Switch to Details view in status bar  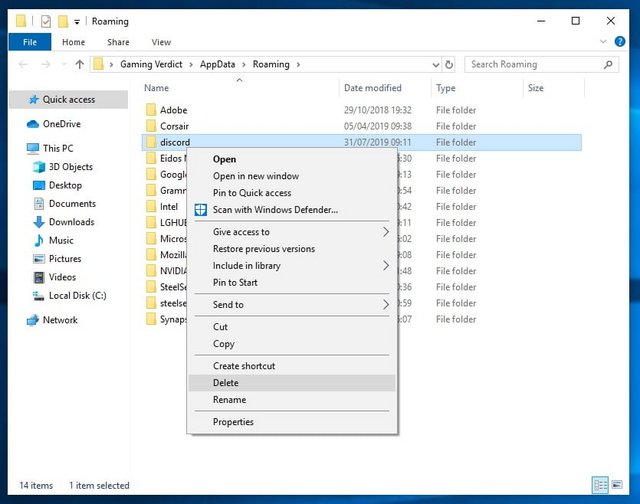coord(600,485)
